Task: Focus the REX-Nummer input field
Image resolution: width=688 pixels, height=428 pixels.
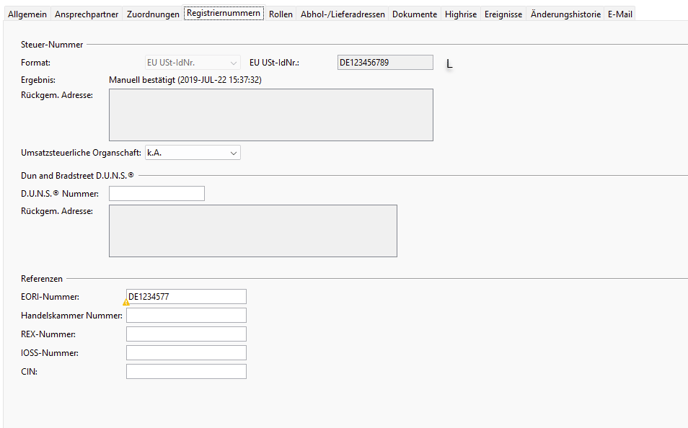Action: [186, 334]
